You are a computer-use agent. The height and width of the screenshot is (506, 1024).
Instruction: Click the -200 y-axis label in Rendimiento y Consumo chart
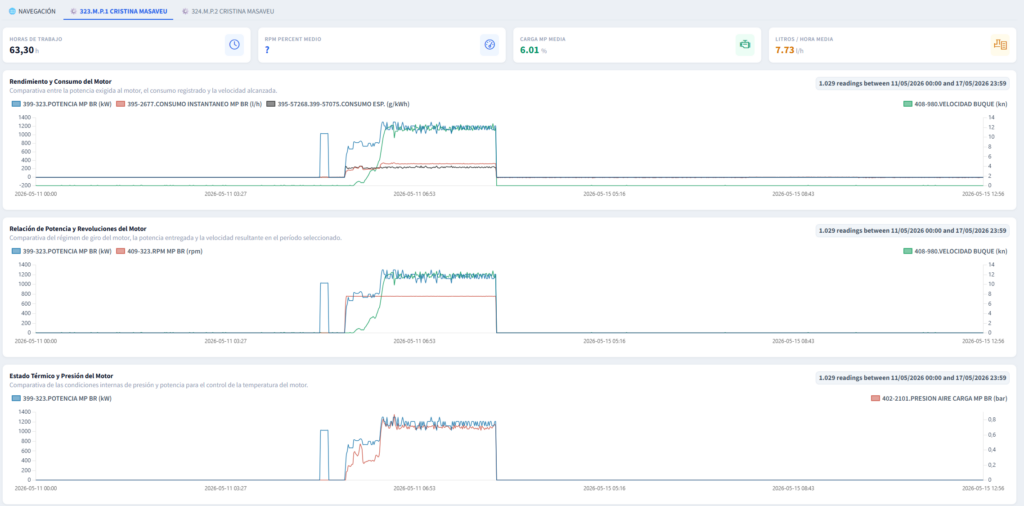pos(25,185)
